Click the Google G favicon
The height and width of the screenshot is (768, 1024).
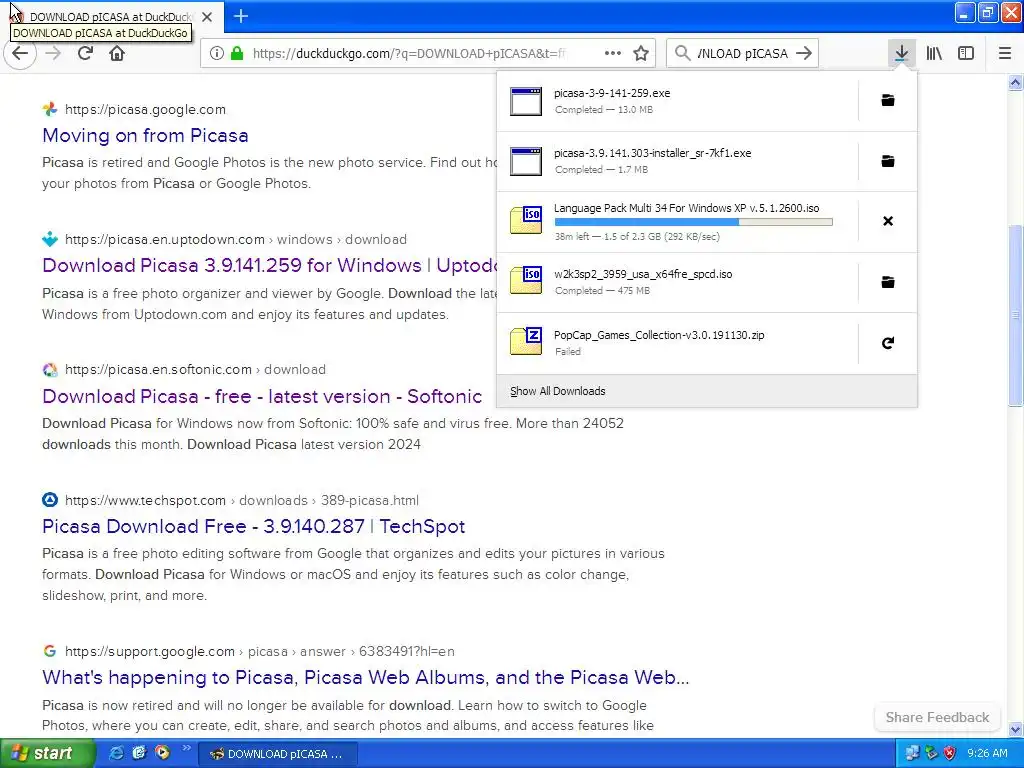pyautogui.click(x=50, y=651)
